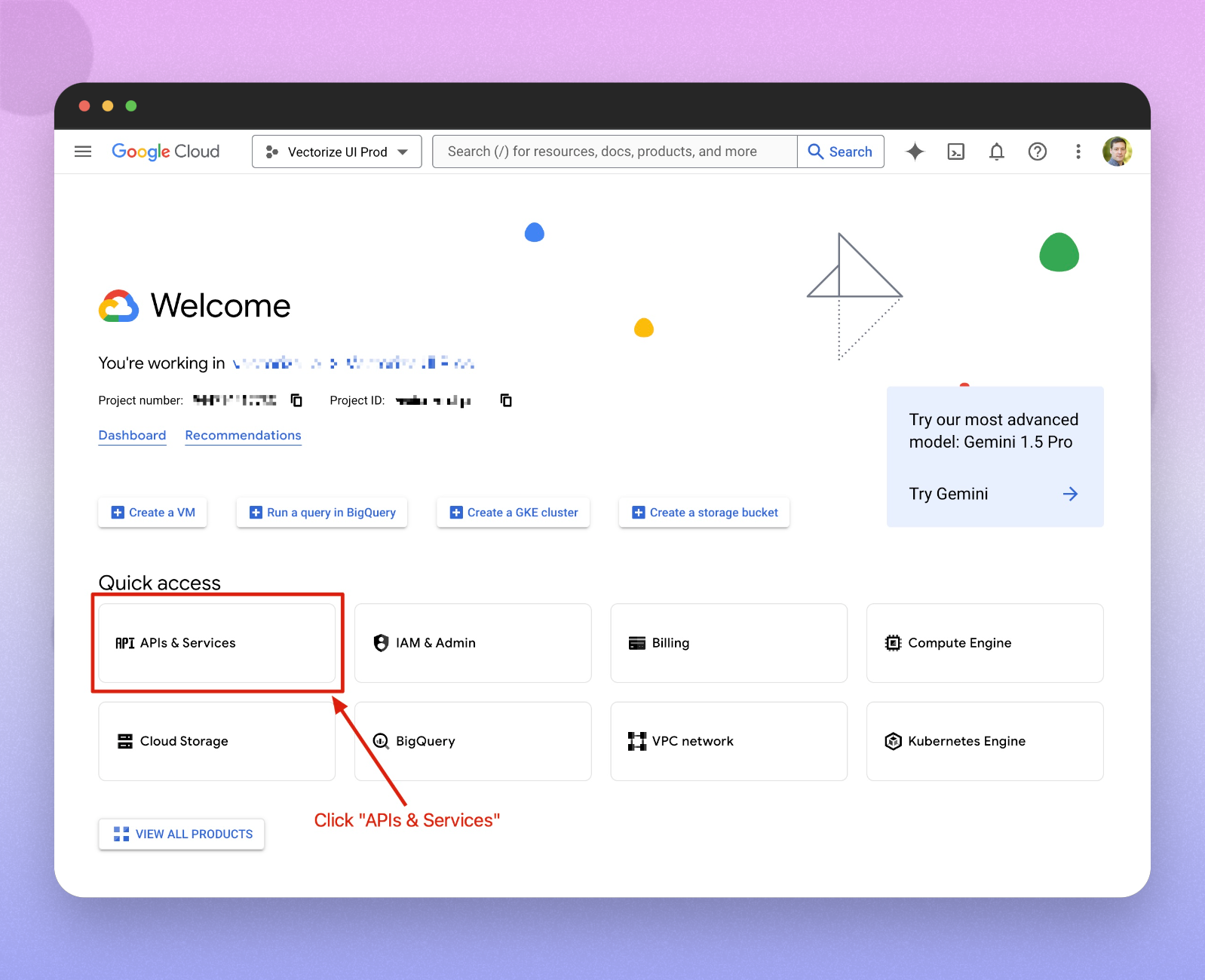Open the Recommendations link

pyautogui.click(x=243, y=436)
